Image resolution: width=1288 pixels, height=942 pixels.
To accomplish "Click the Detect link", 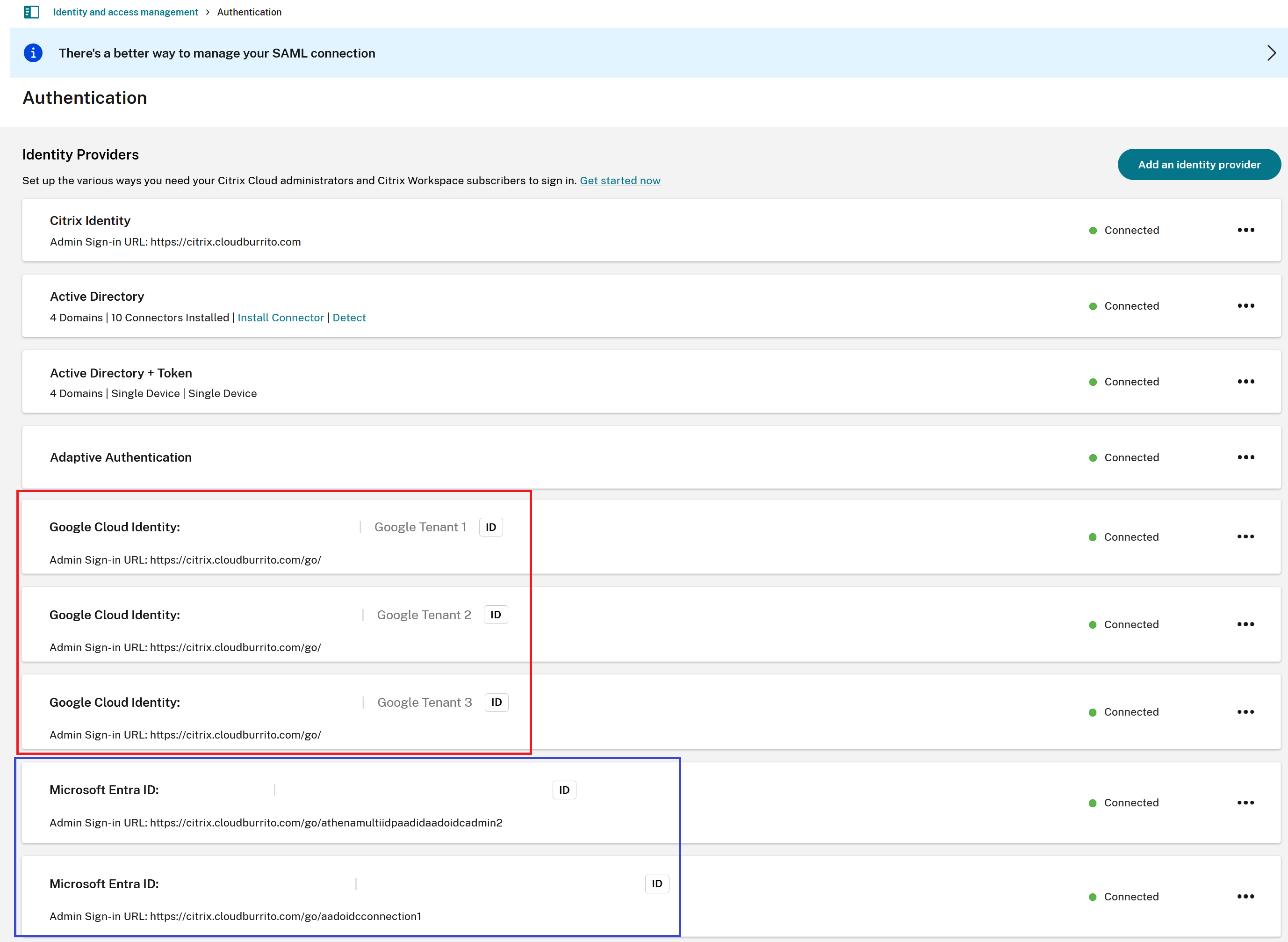I will click(349, 318).
